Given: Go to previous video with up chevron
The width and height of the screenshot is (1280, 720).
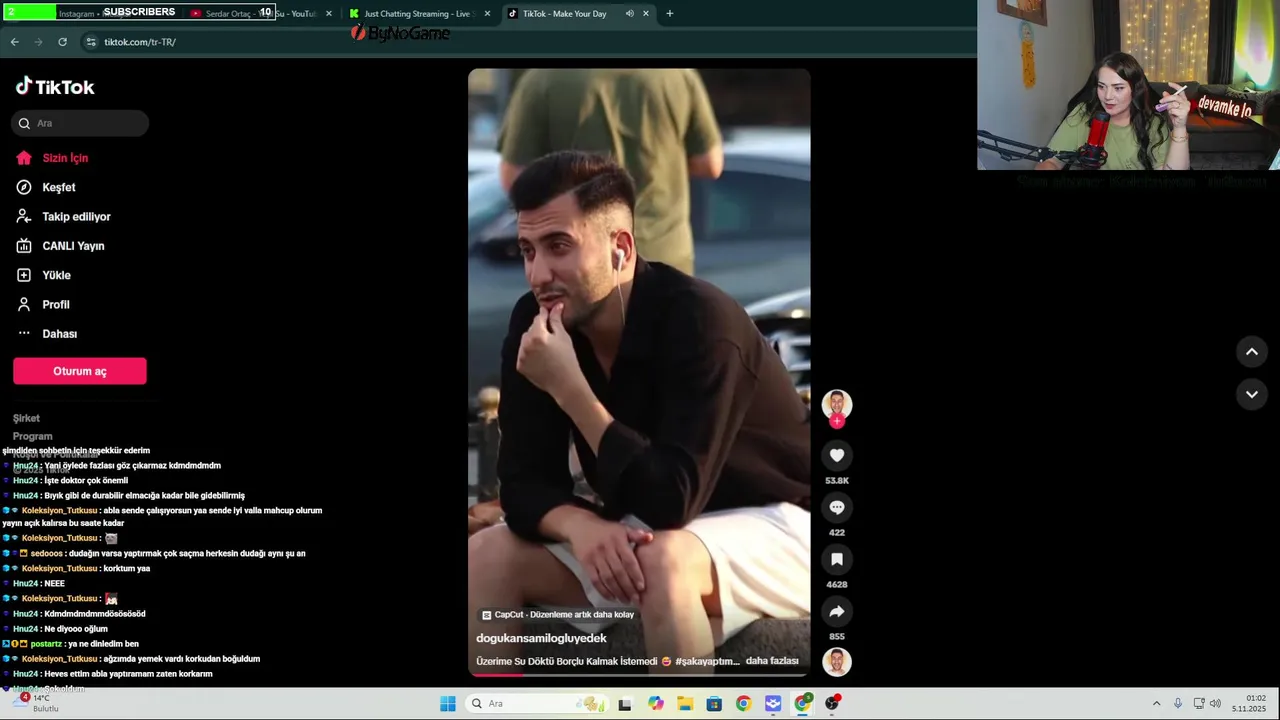Looking at the screenshot, I should tap(1251, 352).
